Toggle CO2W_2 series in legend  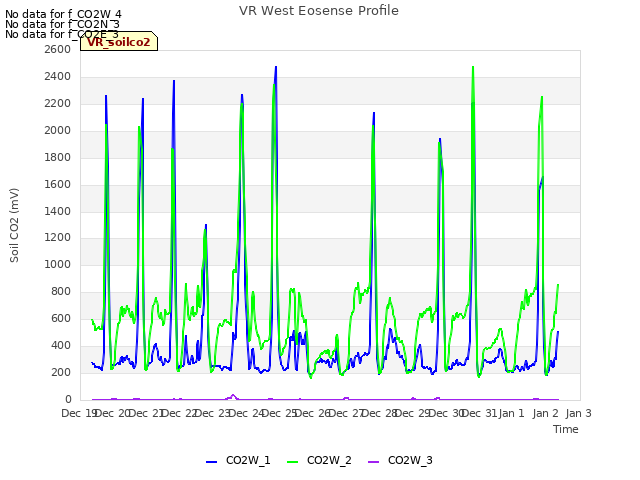coord(319,460)
